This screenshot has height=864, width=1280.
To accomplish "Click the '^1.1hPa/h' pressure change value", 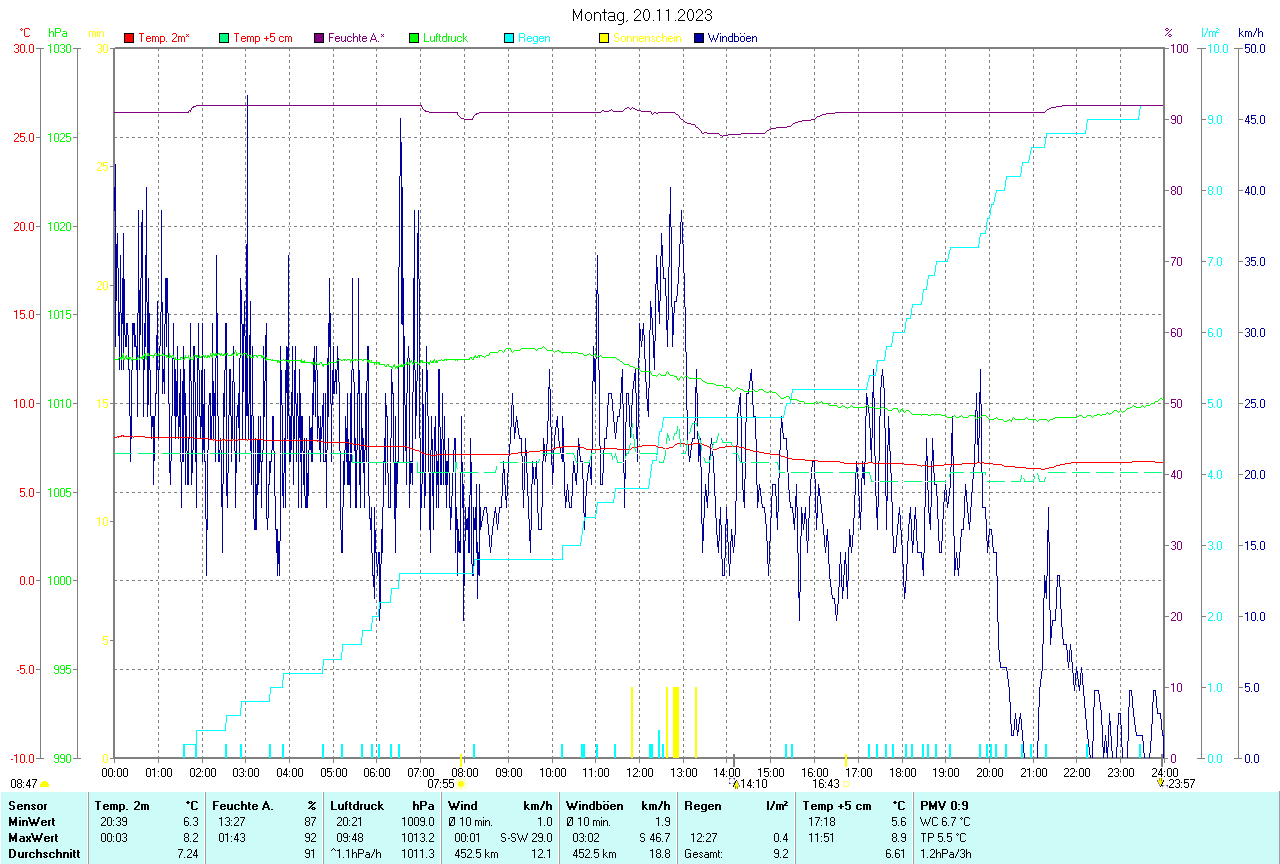I will click(x=356, y=853).
